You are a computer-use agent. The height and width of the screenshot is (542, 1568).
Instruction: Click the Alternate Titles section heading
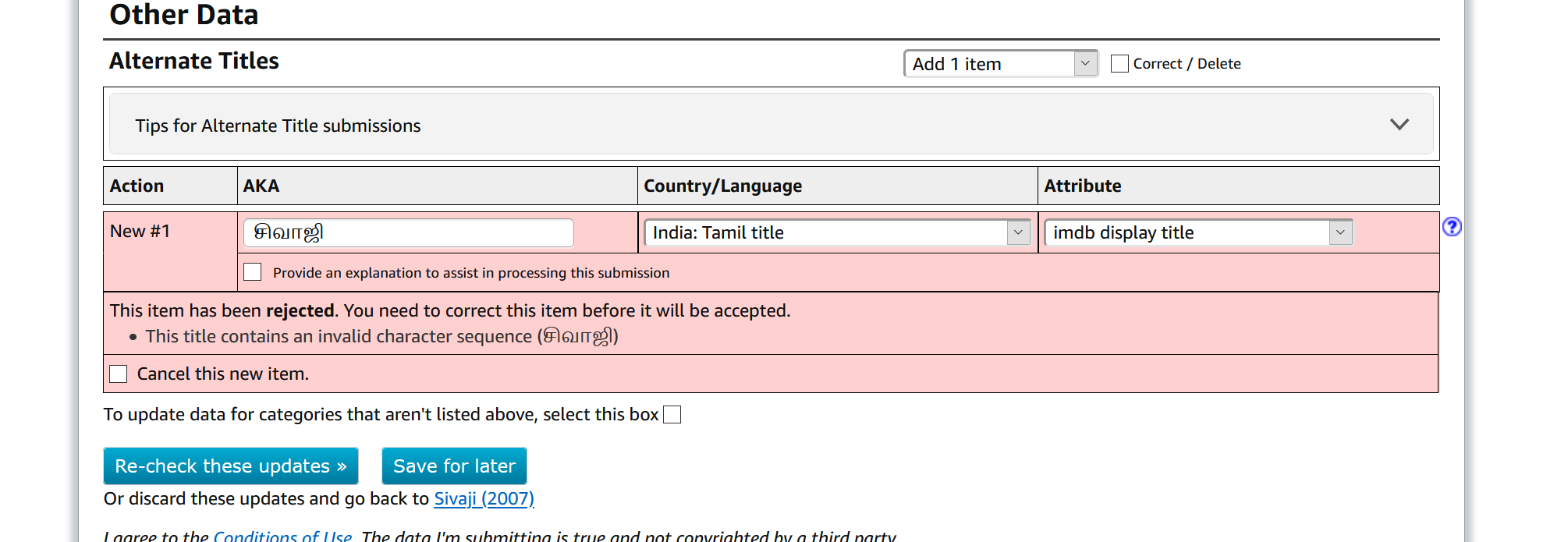point(194,61)
